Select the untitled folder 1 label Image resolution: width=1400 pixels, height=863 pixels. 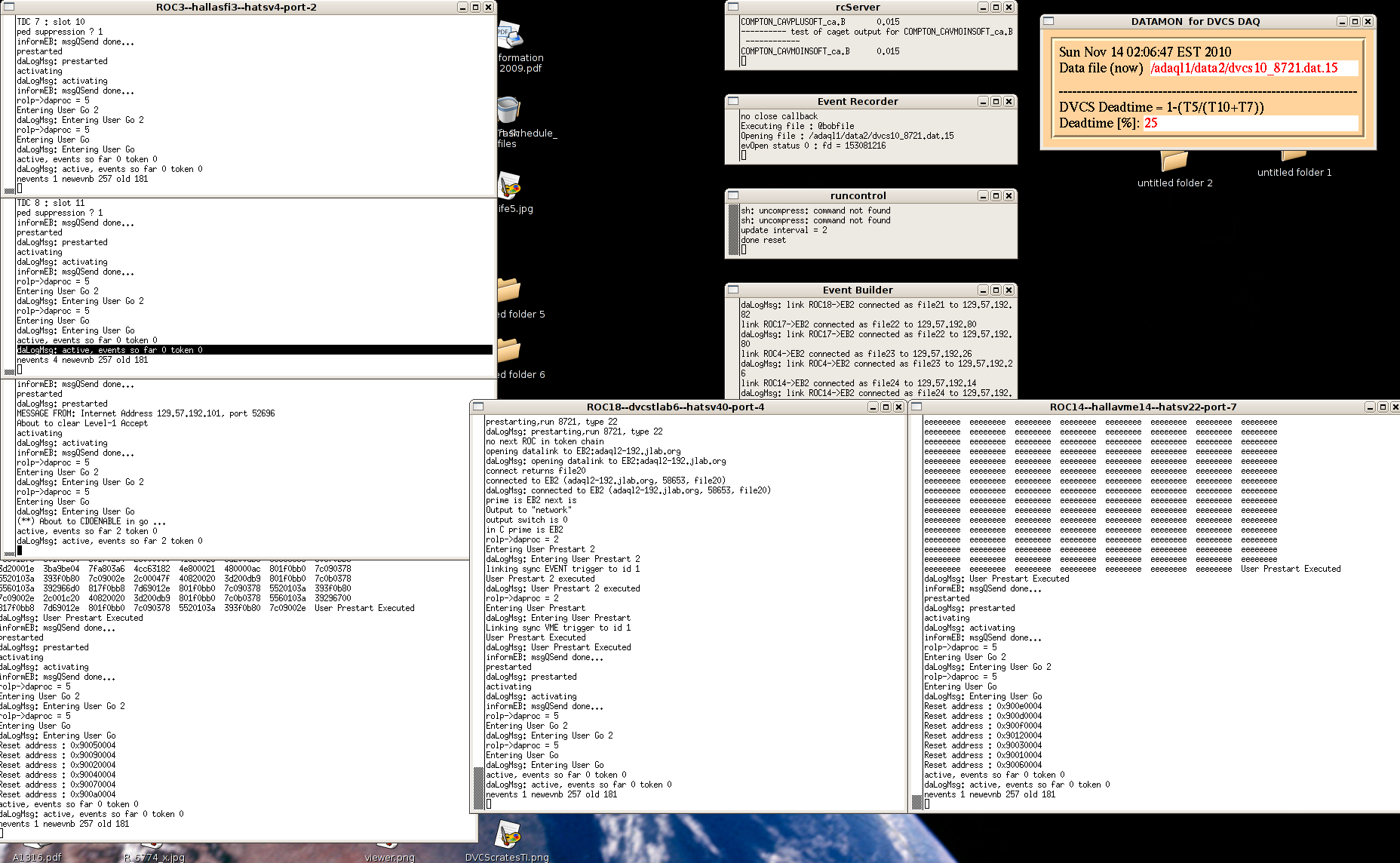[x=1294, y=172]
